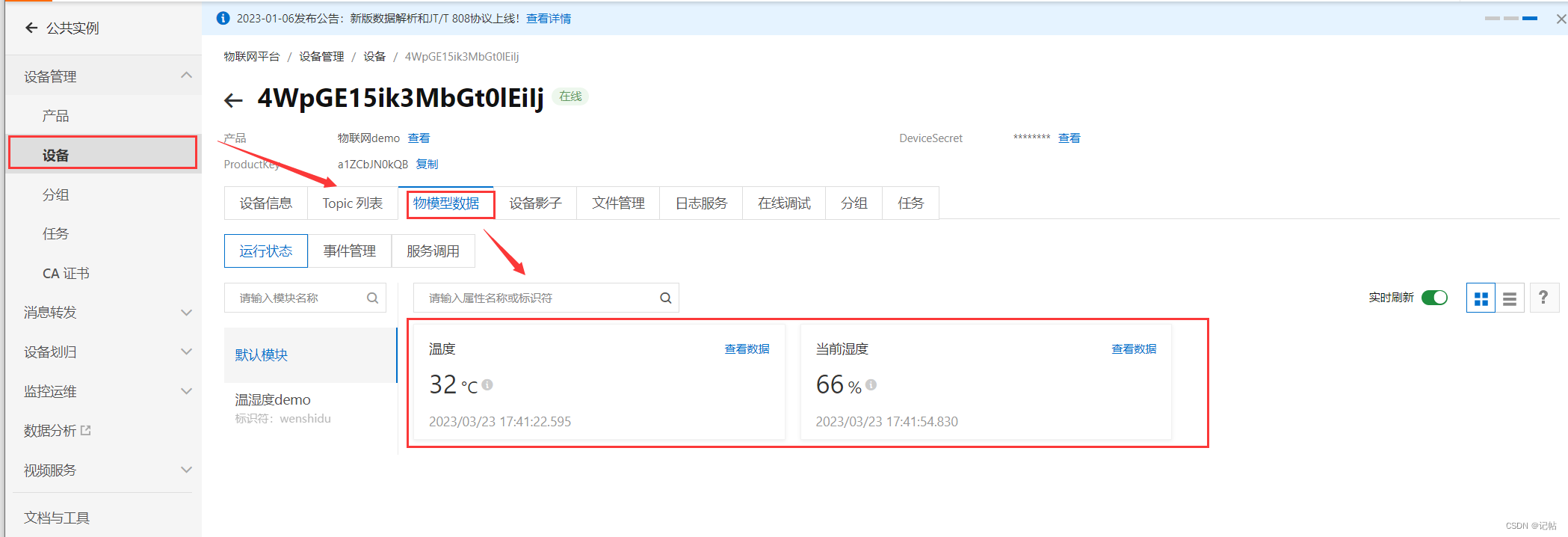Click the a1ZCbJN0kQB product key text

pos(373,164)
